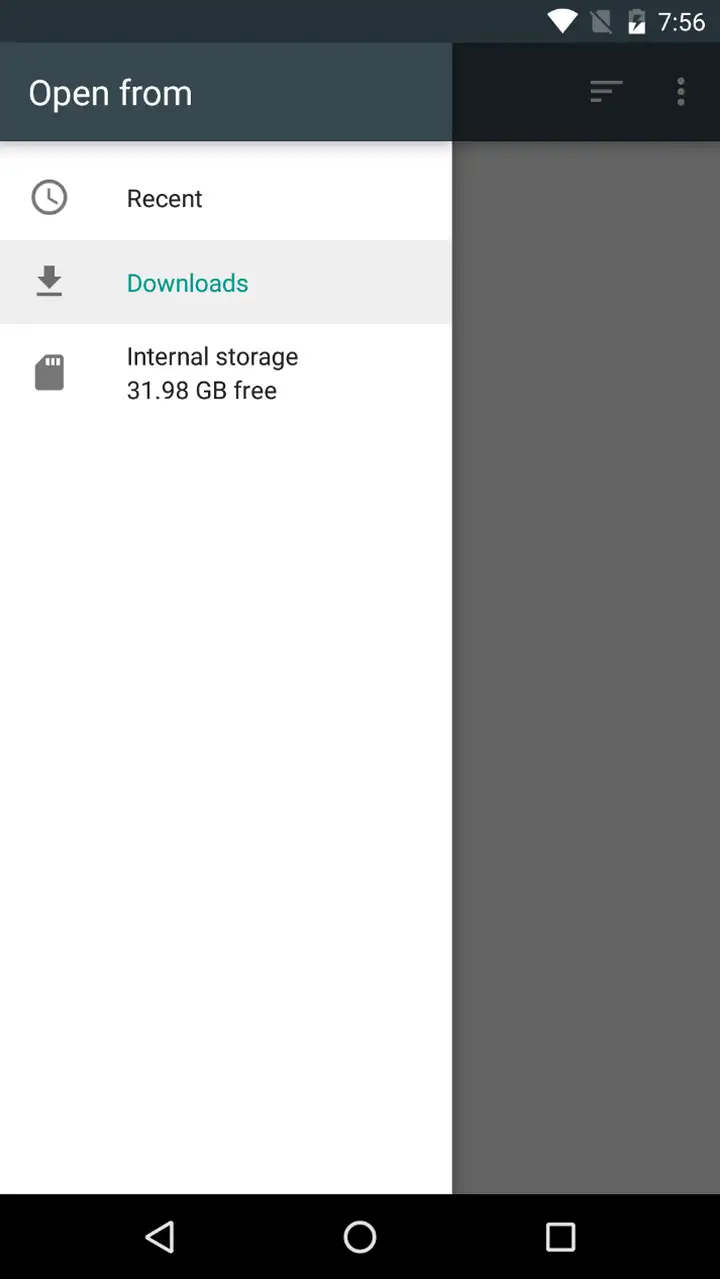The width and height of the screenshot is (720, 1279).
Task: Tap the Android home circle button
Action: 360,1237
